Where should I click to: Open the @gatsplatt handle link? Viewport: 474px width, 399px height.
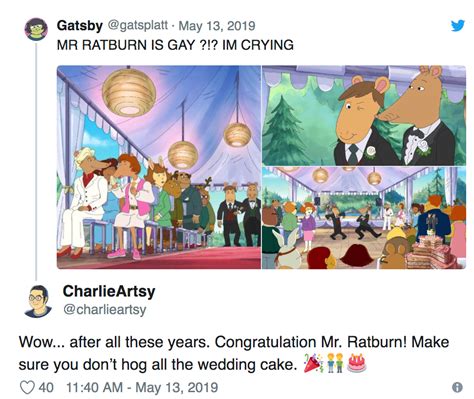pyautogui.click(x=137, y=25)
